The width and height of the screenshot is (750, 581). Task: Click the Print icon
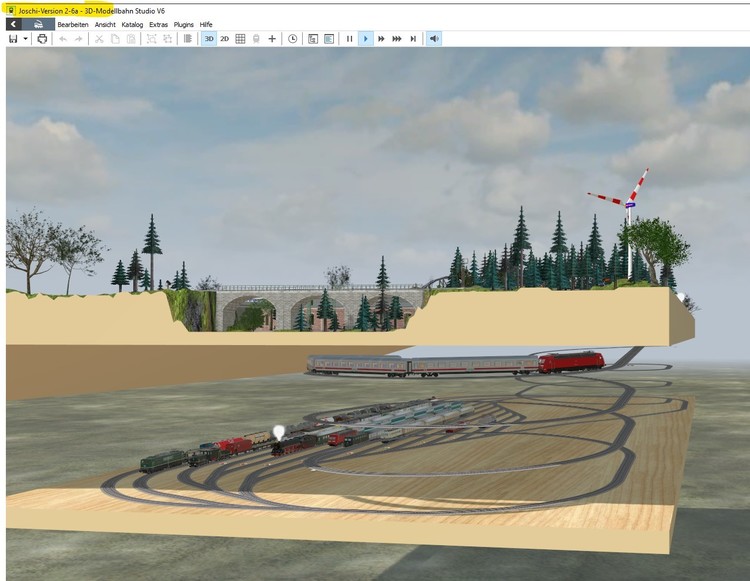pyautogui.click(x=42, y=39)
